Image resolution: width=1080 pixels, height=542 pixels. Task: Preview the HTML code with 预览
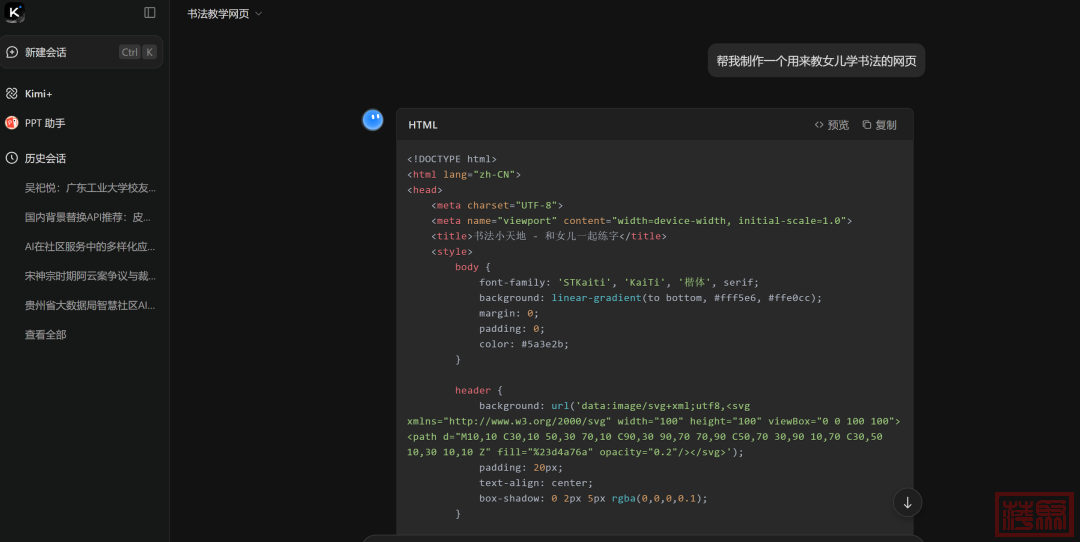(x=831, y=125)
